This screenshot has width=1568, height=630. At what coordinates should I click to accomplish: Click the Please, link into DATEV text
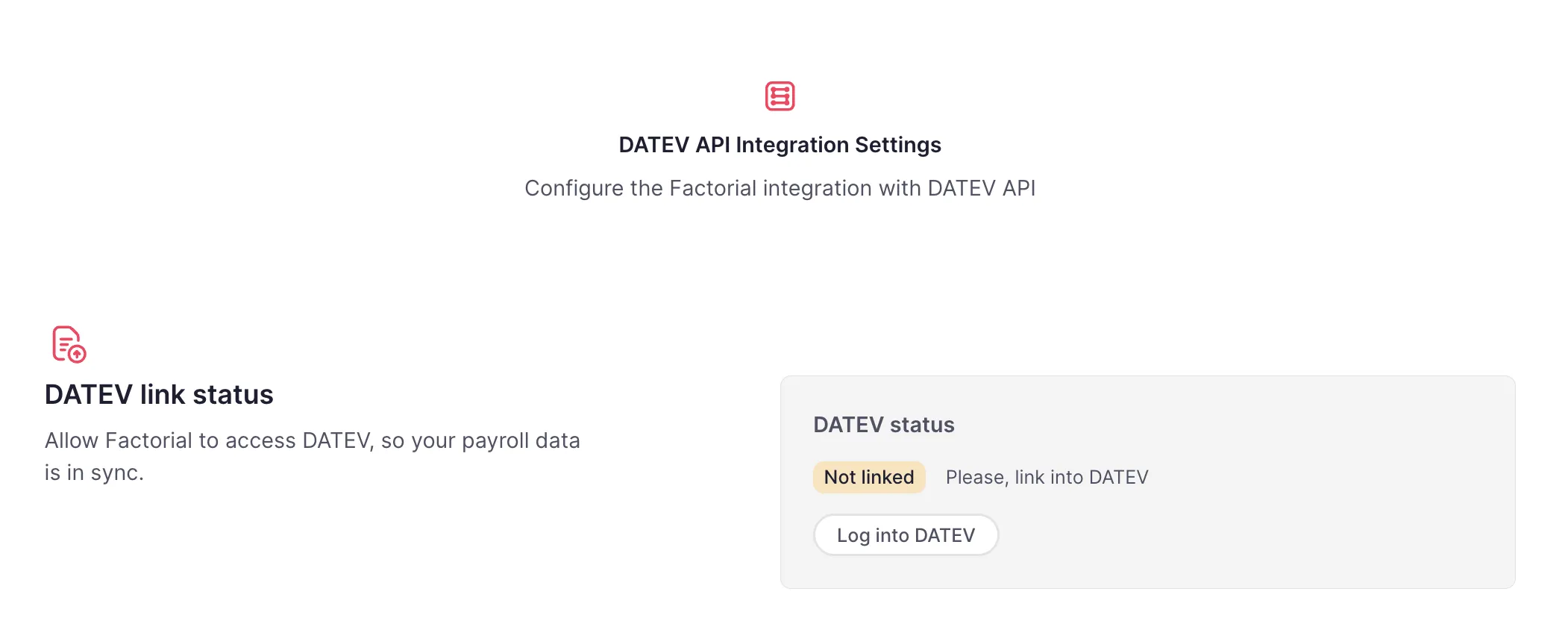coord(1046,477)
